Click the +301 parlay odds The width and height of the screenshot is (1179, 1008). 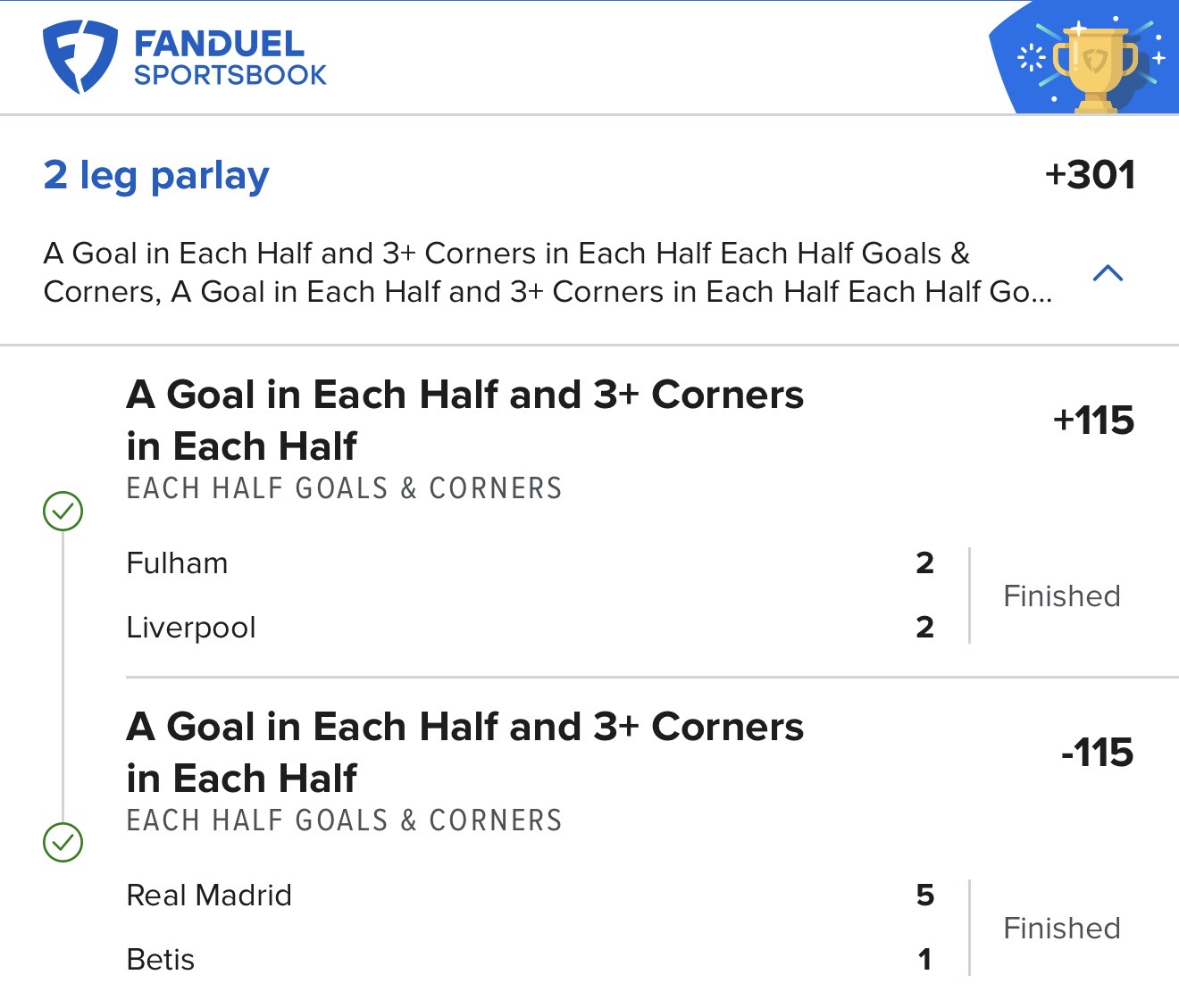click(1090, 175)
